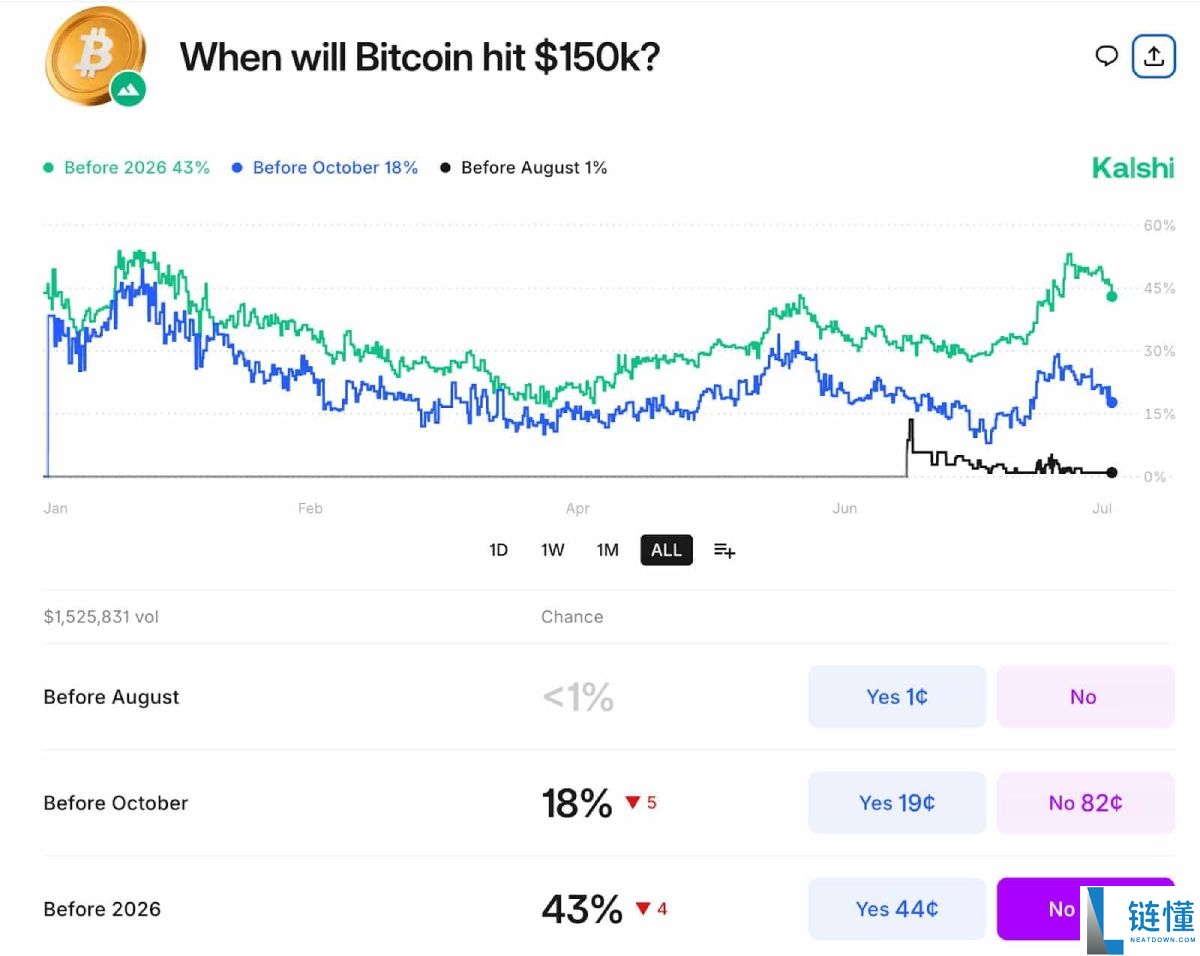This screenshot has height=956, width=1200.
Task: Buy Yes 1¢ for Before August
Action: (896, 697)
